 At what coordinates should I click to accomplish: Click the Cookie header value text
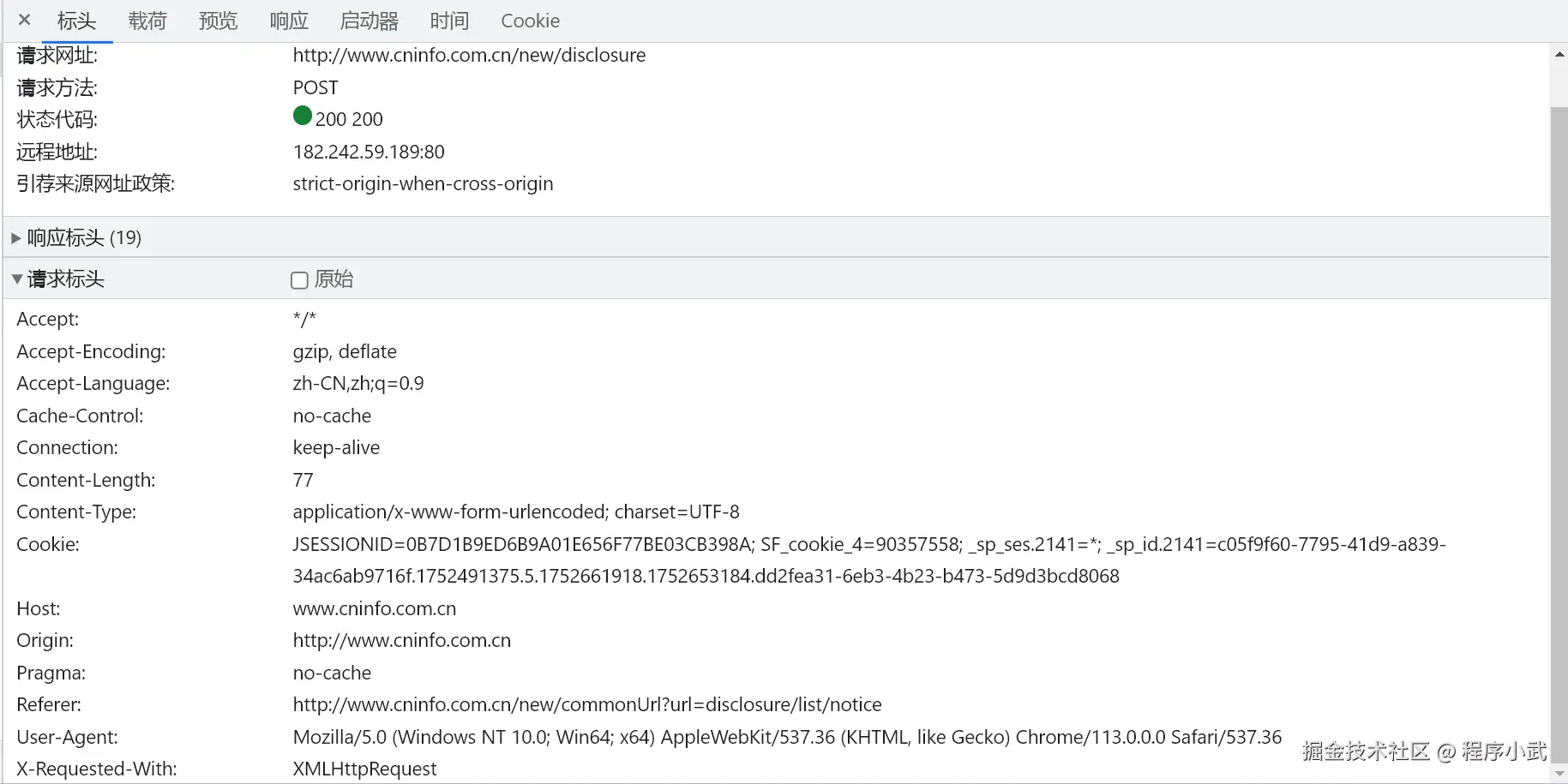[868, 545]
